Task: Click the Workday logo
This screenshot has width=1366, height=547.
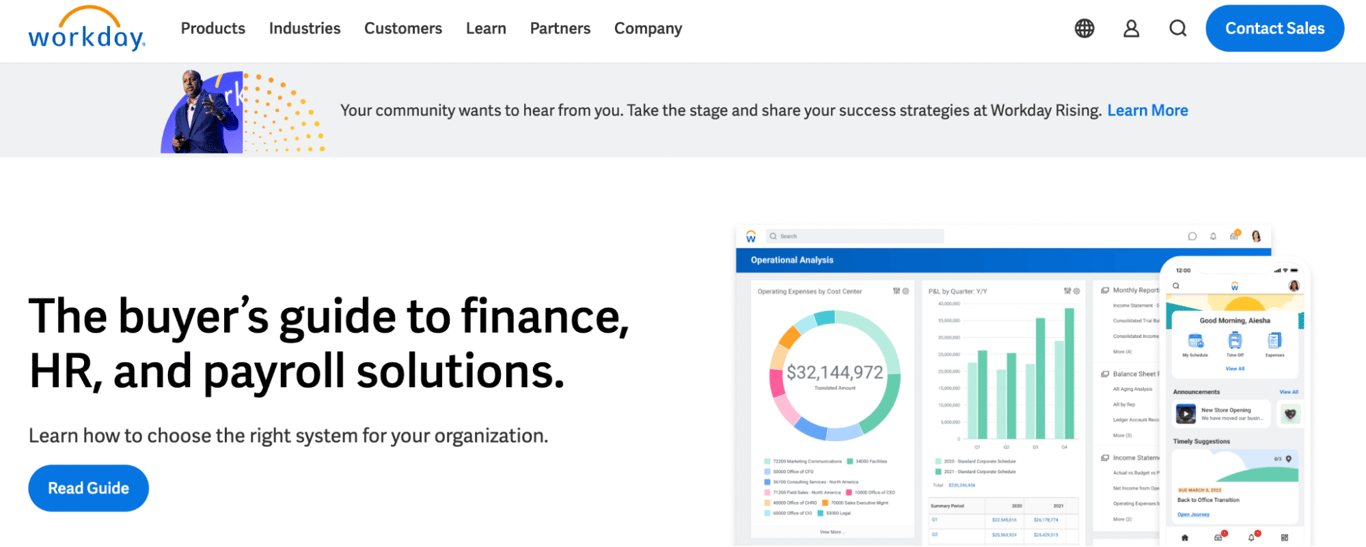Action: click(x=87, y=29)
